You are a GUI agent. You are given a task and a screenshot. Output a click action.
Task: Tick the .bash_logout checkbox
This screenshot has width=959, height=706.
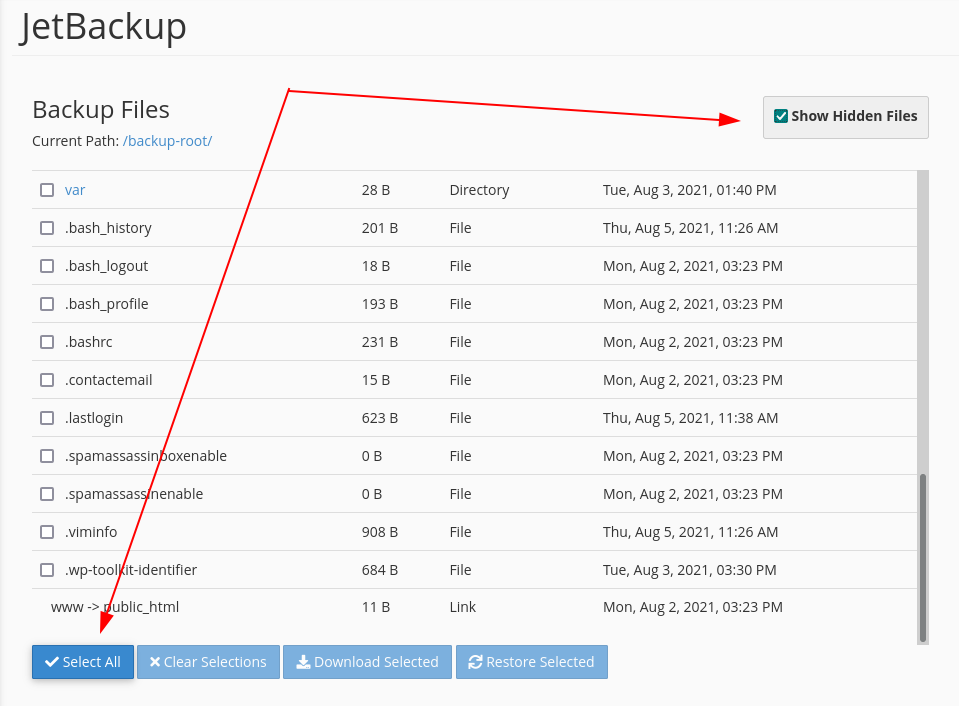click(x=47, y=266)
